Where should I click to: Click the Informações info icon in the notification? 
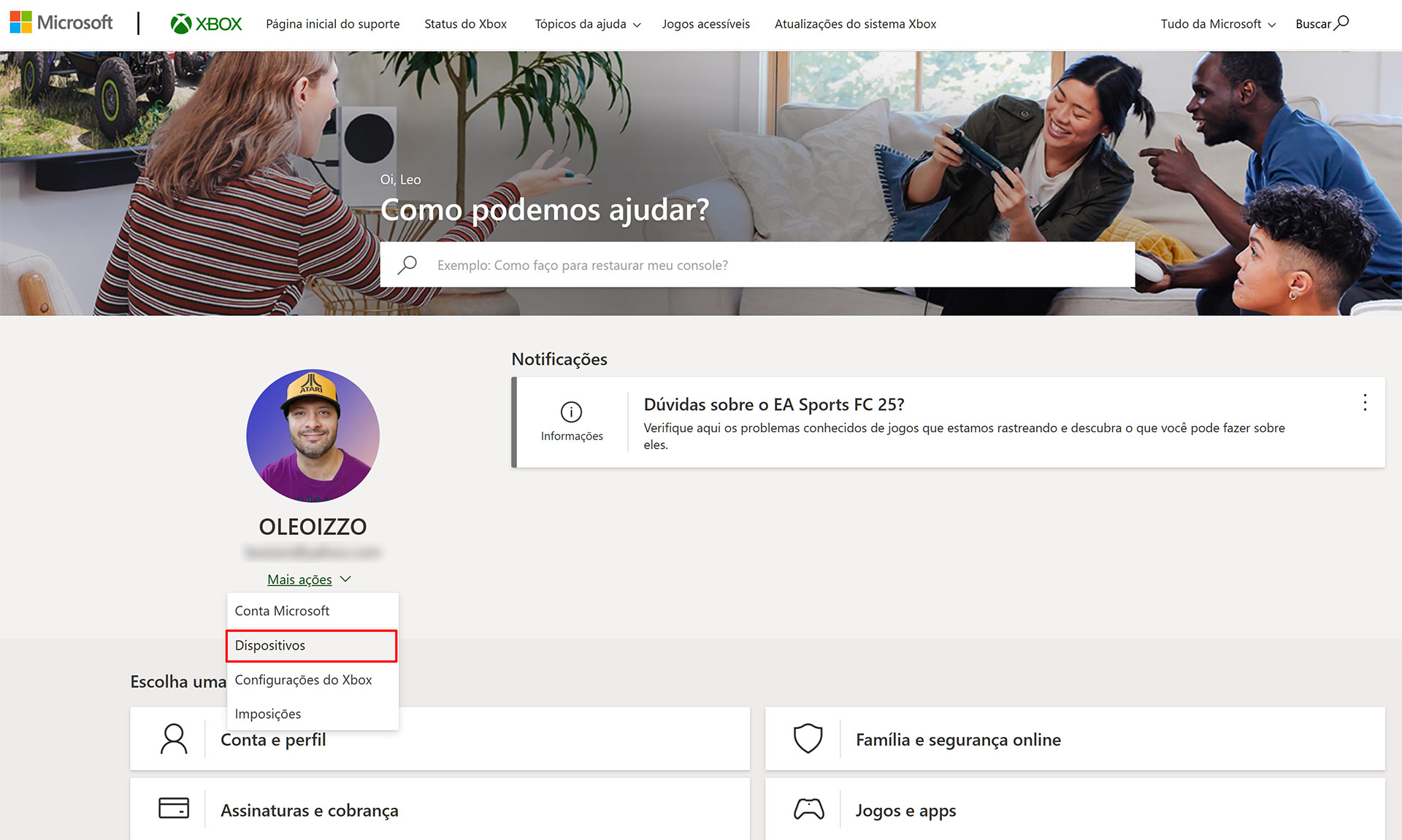(571, 412)
